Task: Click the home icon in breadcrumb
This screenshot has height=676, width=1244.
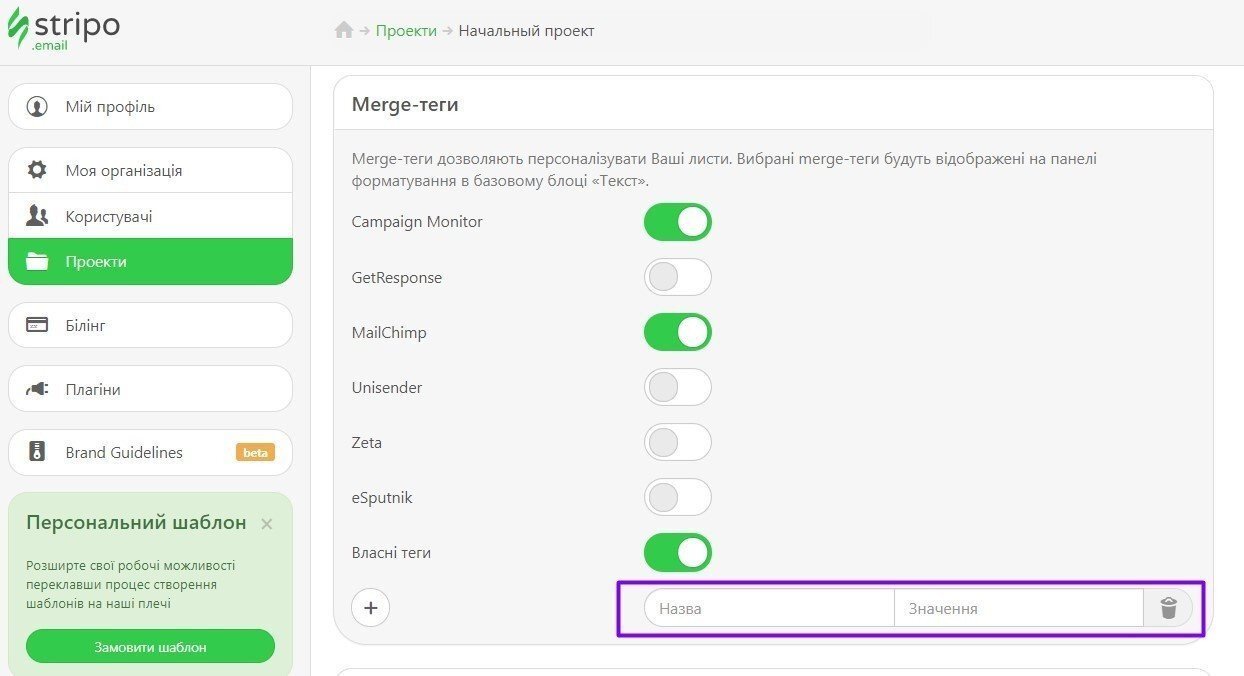Action: pyautogui.click(x=344, y=31)
